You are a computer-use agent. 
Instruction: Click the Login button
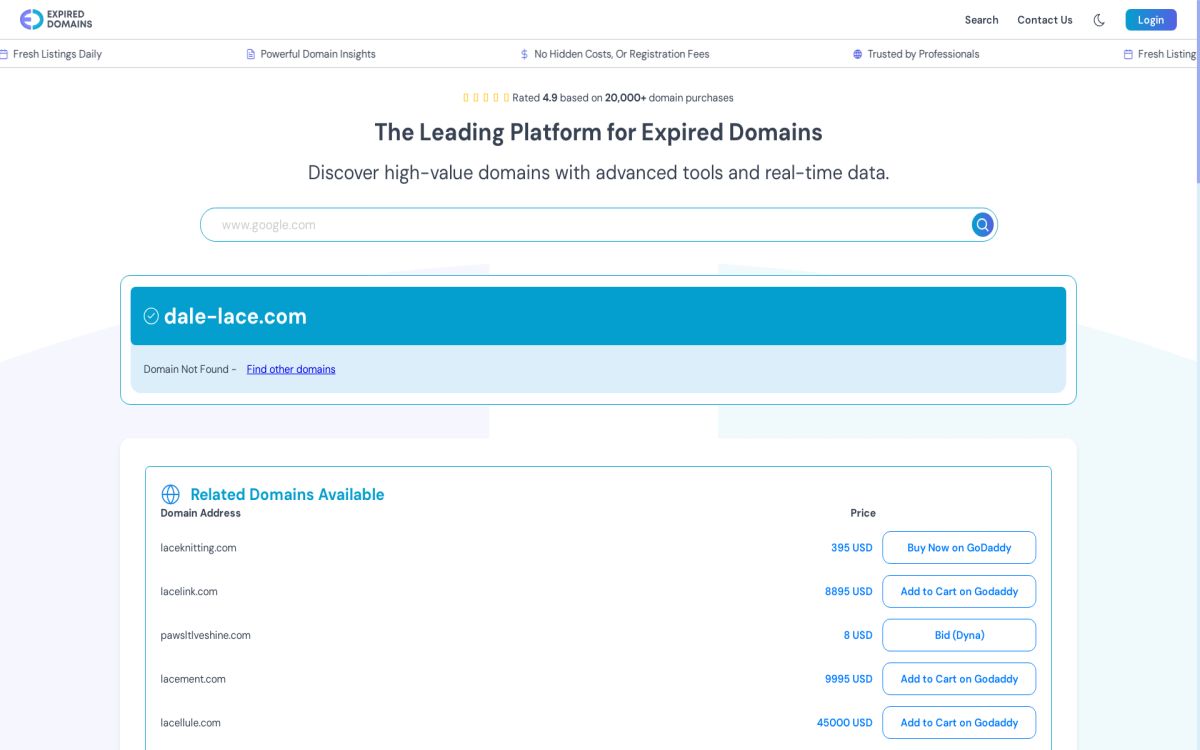coord(1150,19)
